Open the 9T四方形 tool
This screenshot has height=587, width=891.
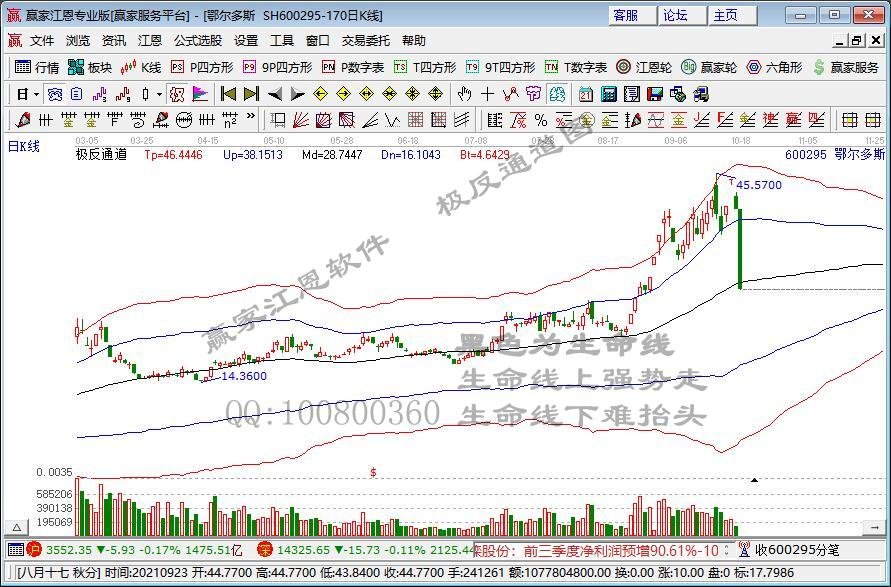501,68
